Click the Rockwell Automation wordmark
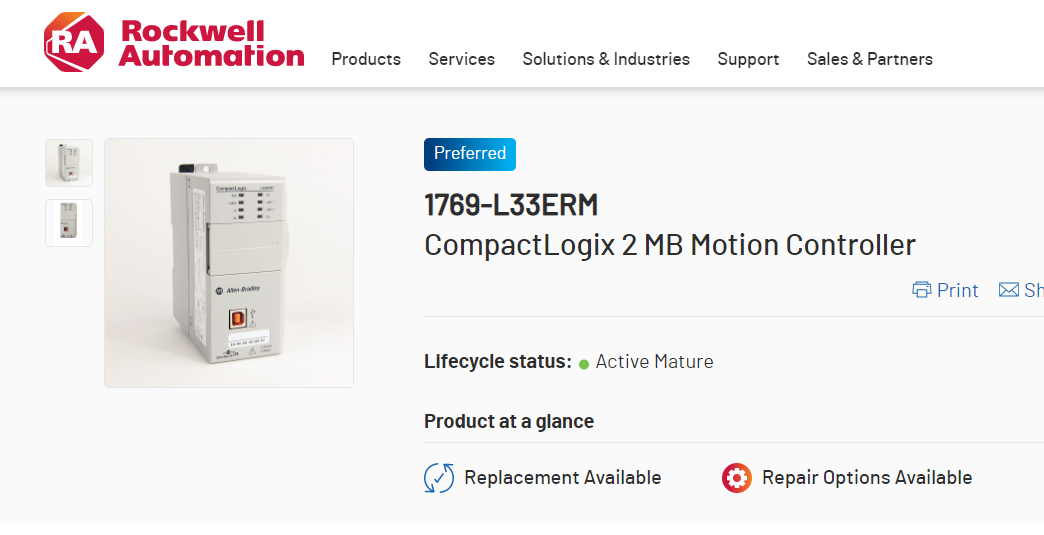 tap(211, 43)
